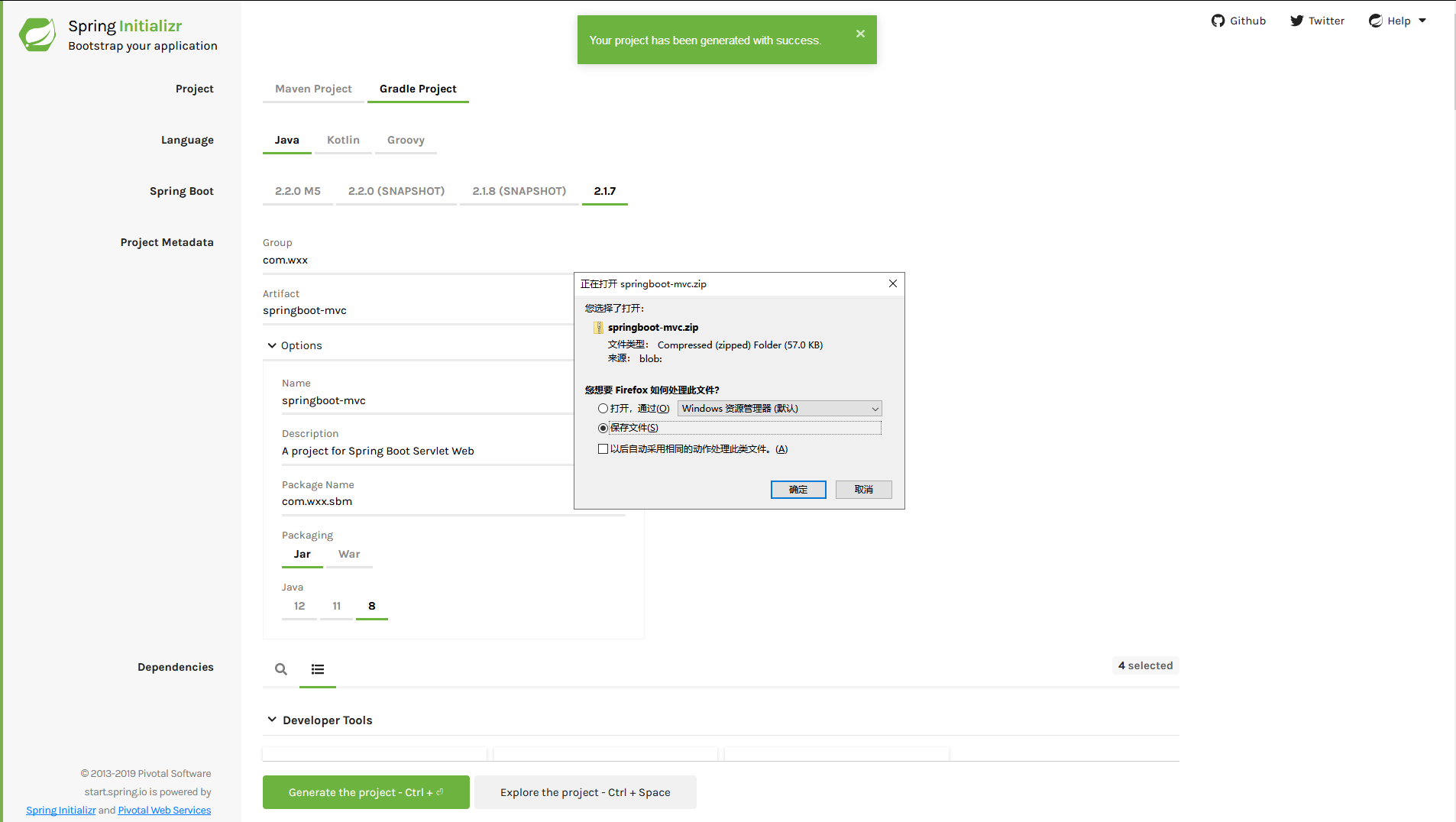Select the 'Open with' radio button
Screen dimensions: 1456x822
point(603,409)
